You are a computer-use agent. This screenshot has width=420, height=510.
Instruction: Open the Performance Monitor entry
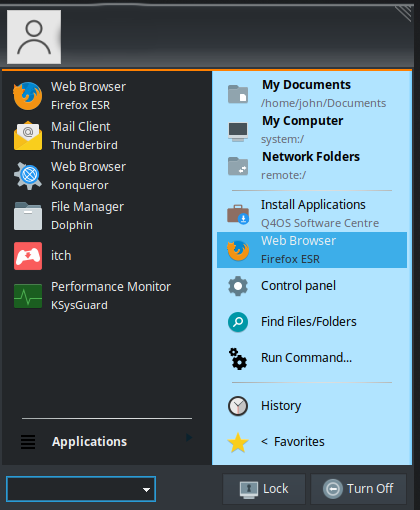(107, 296)
